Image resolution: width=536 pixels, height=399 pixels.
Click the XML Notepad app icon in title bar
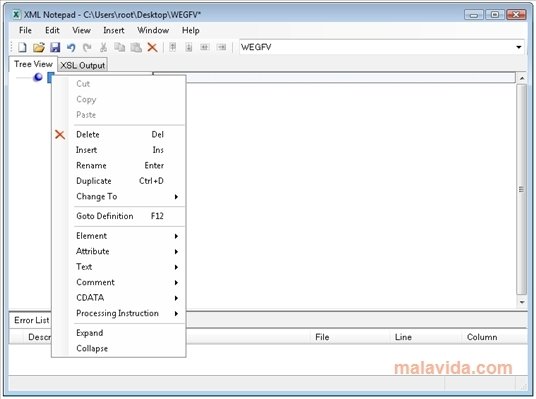click(16, 15)
